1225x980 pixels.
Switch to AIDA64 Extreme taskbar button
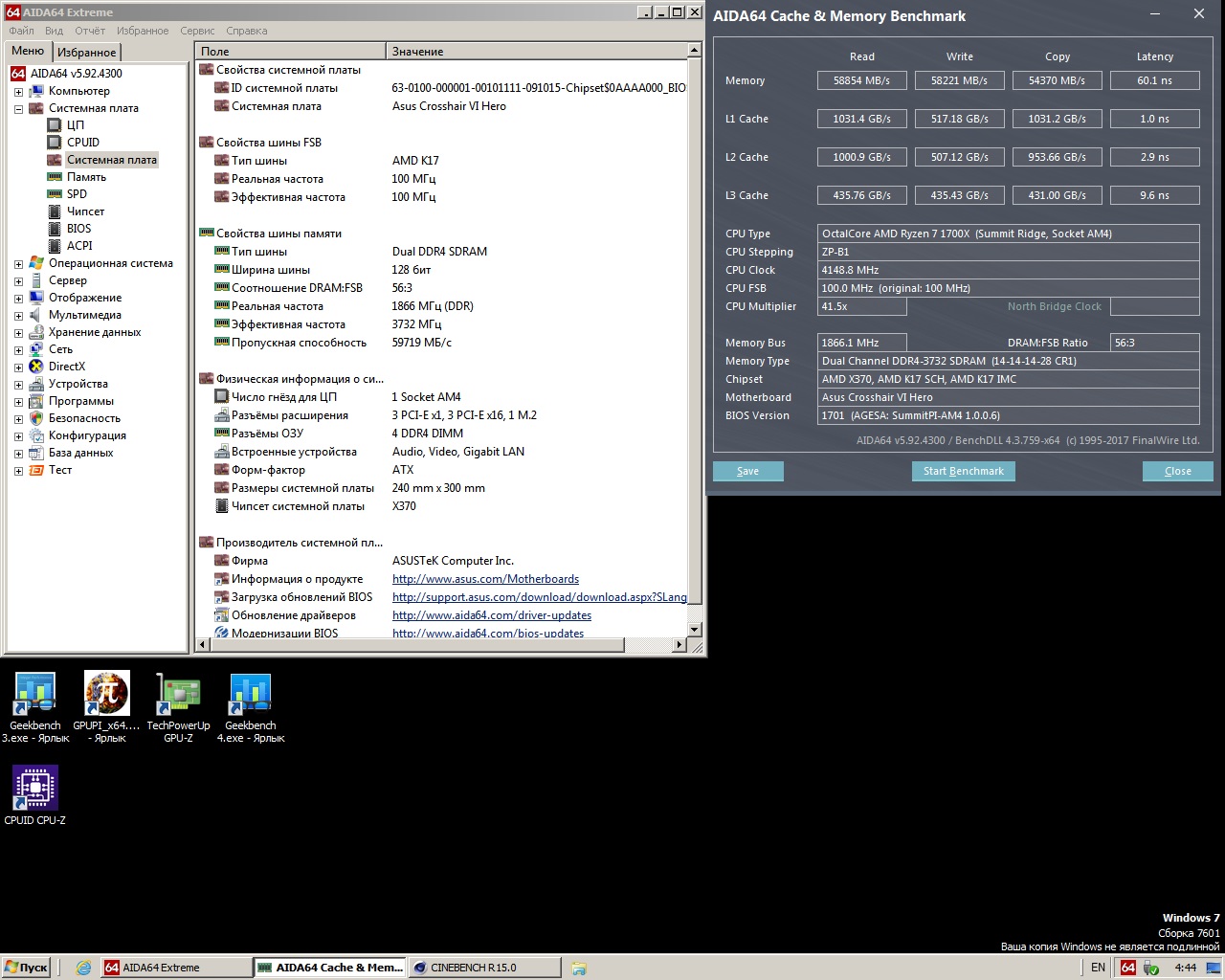click(x=176, y=968)
